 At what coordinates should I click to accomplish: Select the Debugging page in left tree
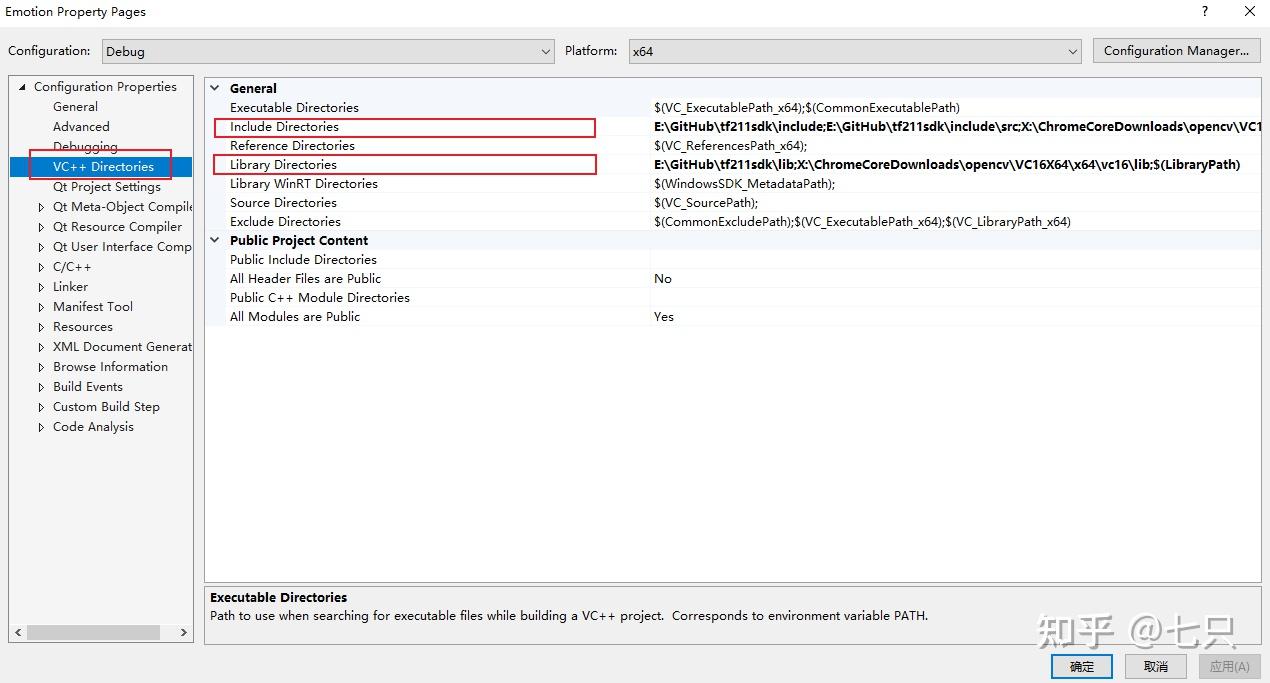85,146
